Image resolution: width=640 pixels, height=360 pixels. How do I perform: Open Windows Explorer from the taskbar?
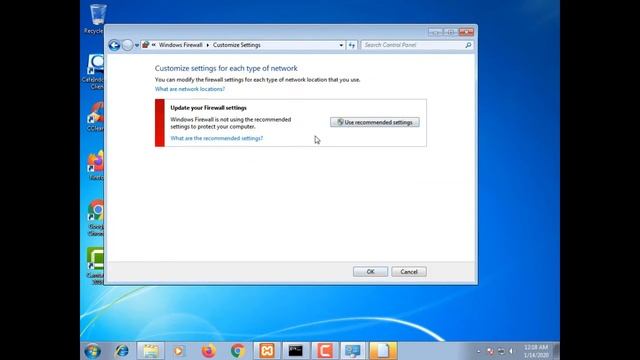coord(151,351)
